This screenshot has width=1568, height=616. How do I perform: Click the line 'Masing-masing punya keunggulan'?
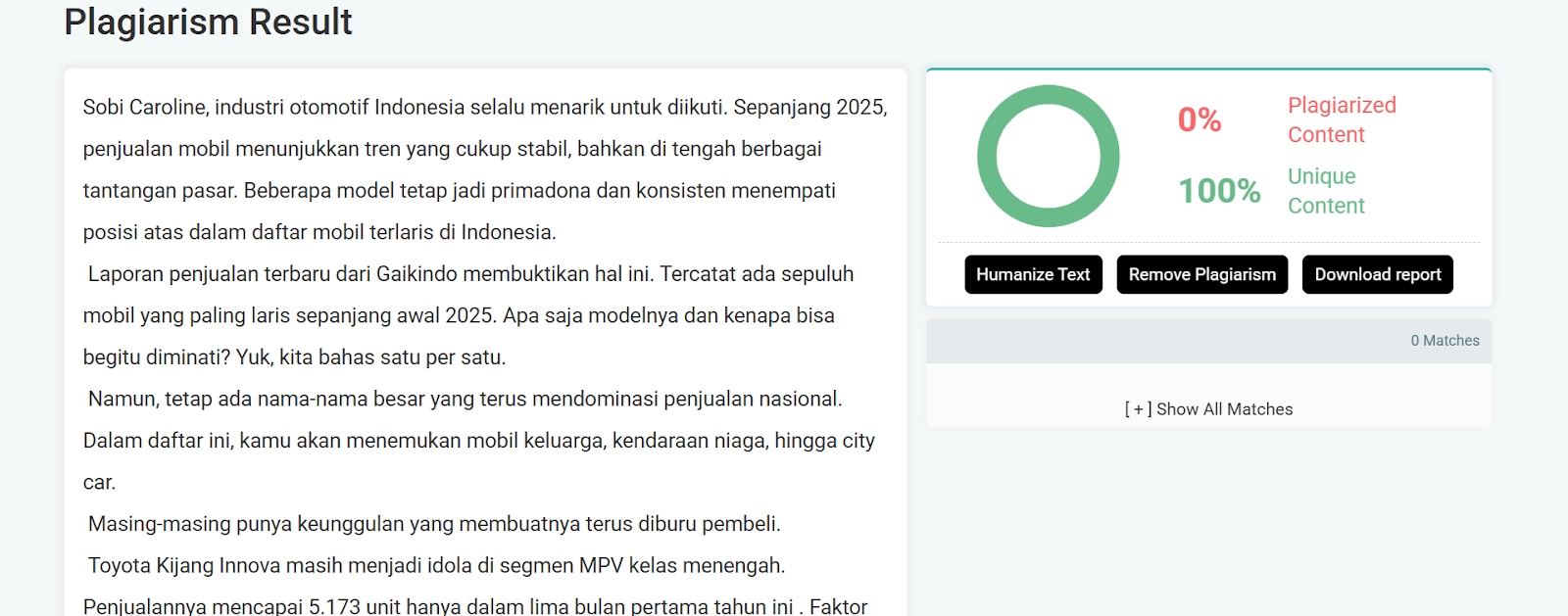[434, 524]
